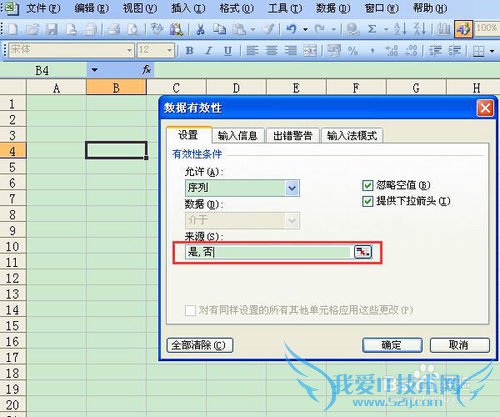Click the Redo arrow icon

(320, 30)
